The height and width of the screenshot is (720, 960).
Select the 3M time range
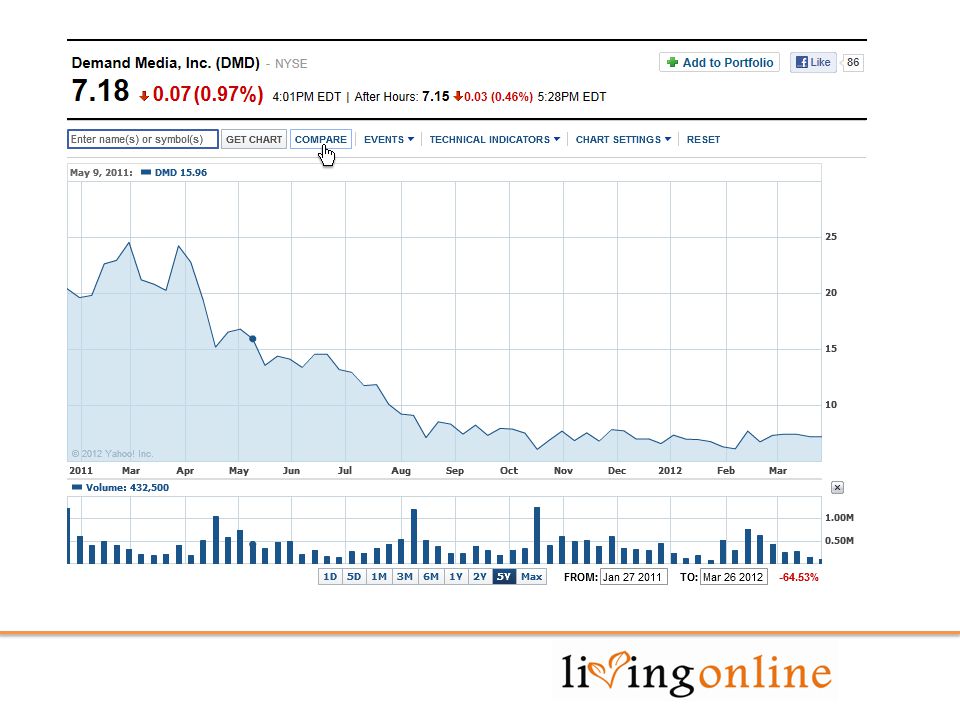405,577
